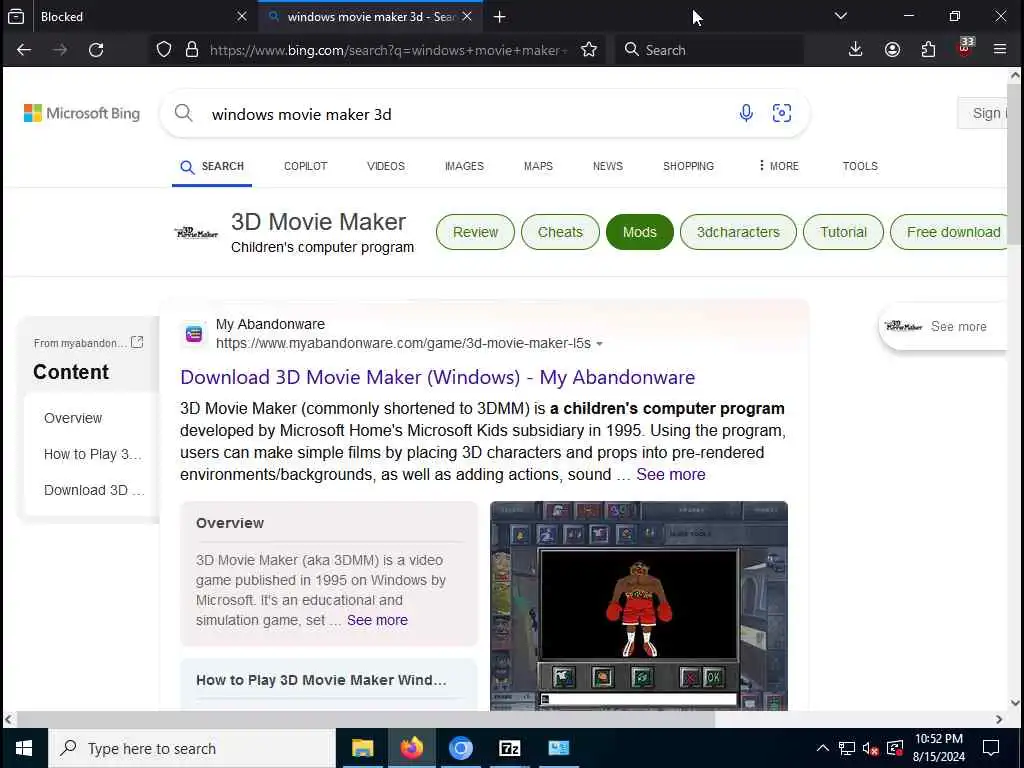Open Firefox View in the tab bar
1024x768 pixels.
pyautogui.click(x=16, y=17)
